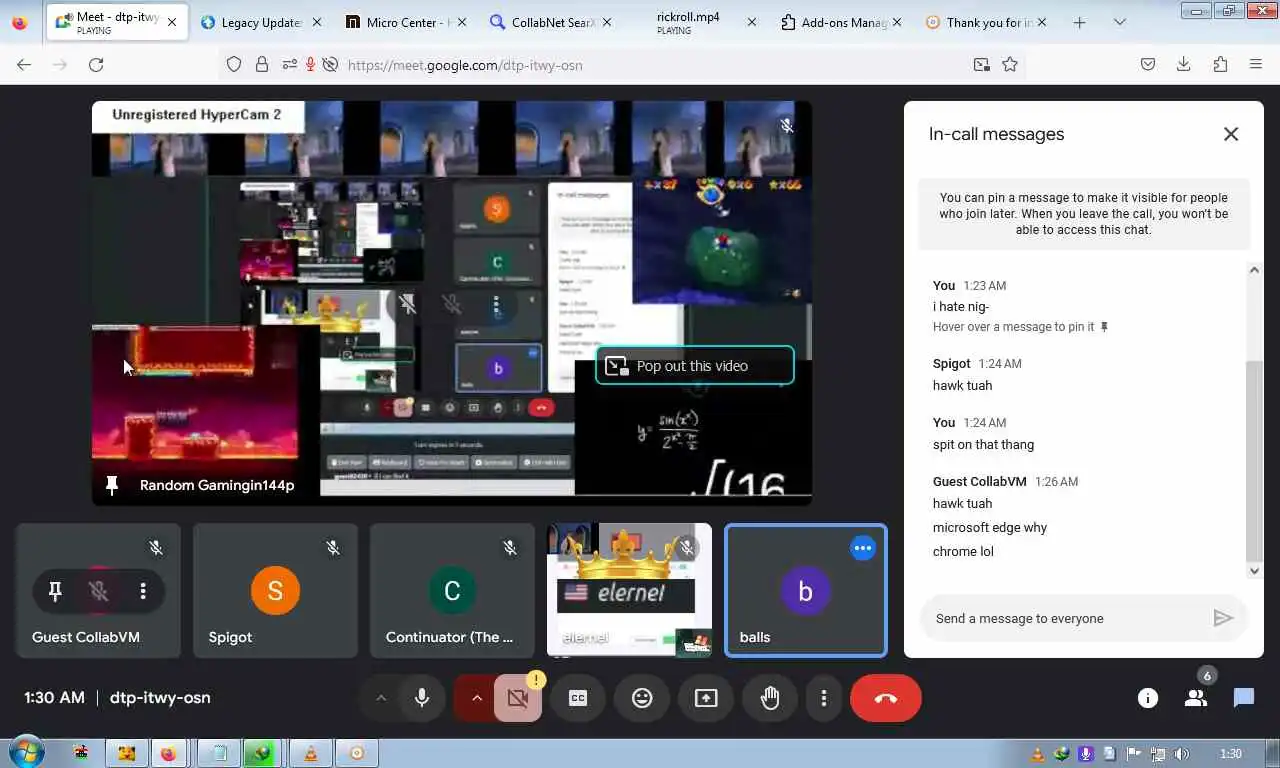Open more options on Guest CollabVM tile
The height and width of the screenshot is (768, 1280).
(143, 592)
